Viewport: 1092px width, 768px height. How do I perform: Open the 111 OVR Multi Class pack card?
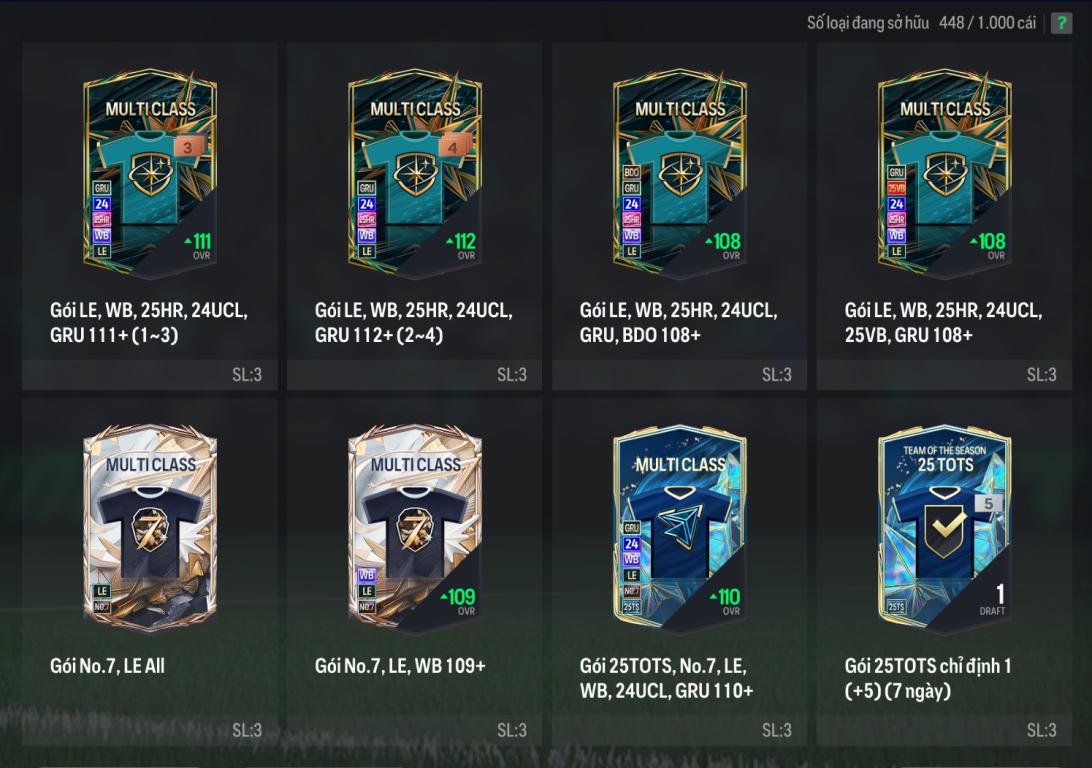[x=150, y=173]
